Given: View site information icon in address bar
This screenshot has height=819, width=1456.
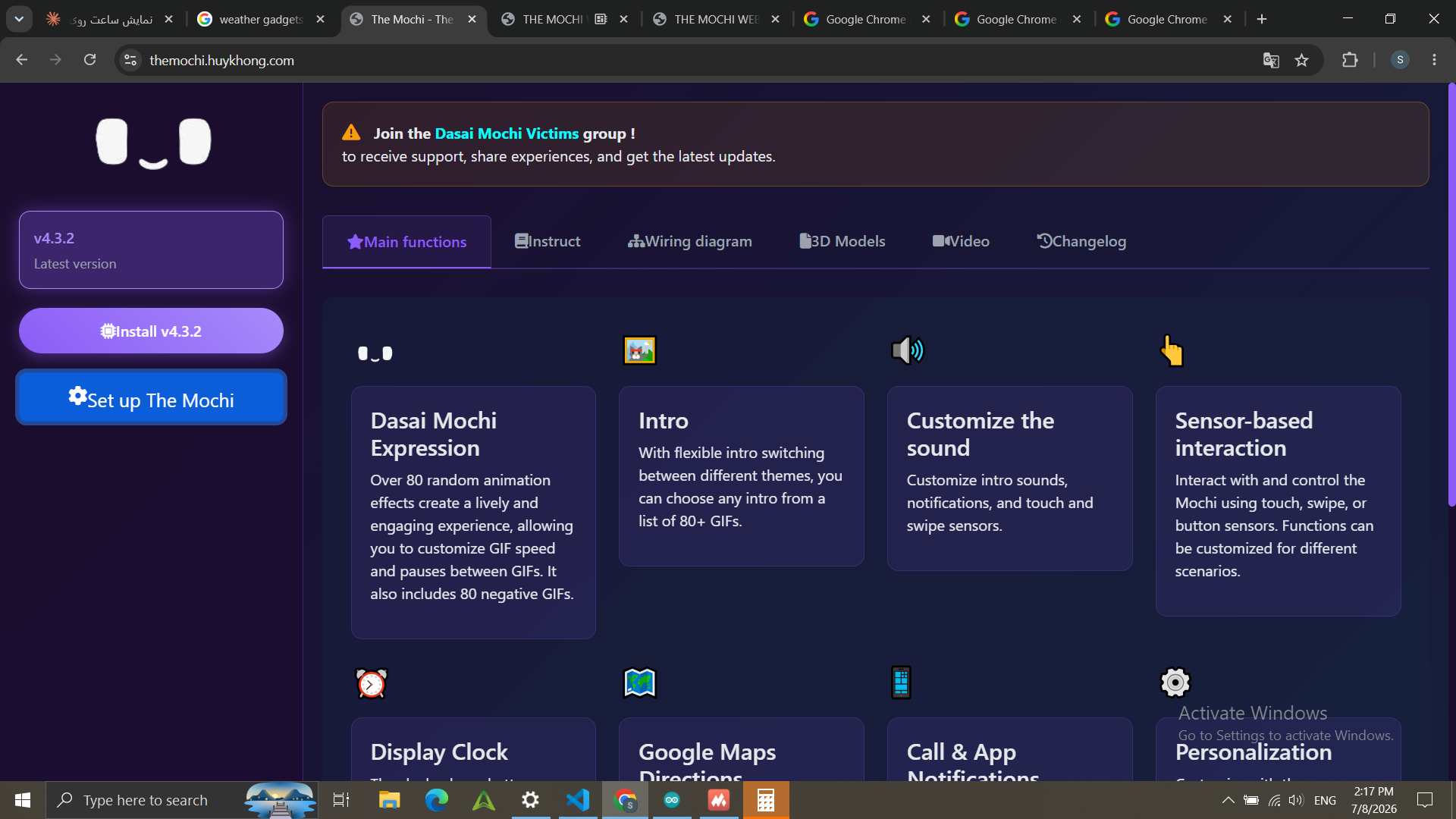Looking at the screenshot, I should [x=130, y=60].
